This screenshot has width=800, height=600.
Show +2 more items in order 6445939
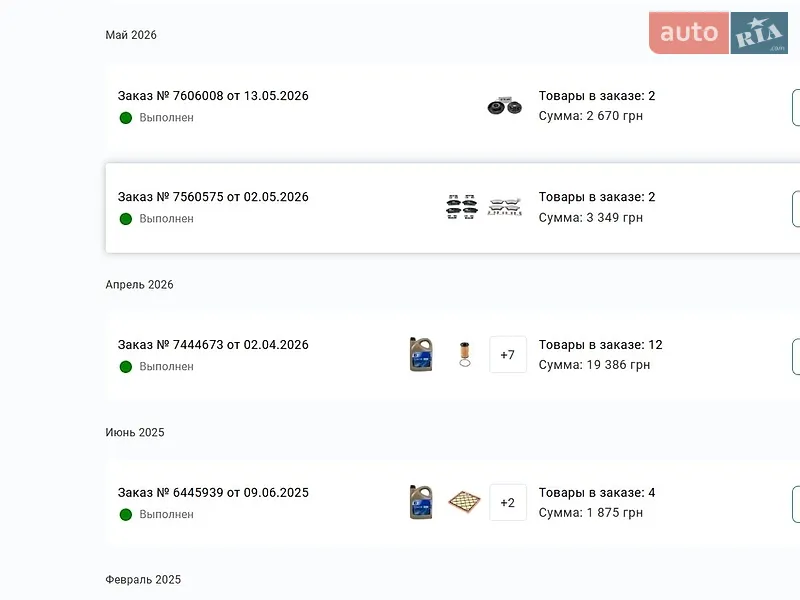click(x=508, y=503)
